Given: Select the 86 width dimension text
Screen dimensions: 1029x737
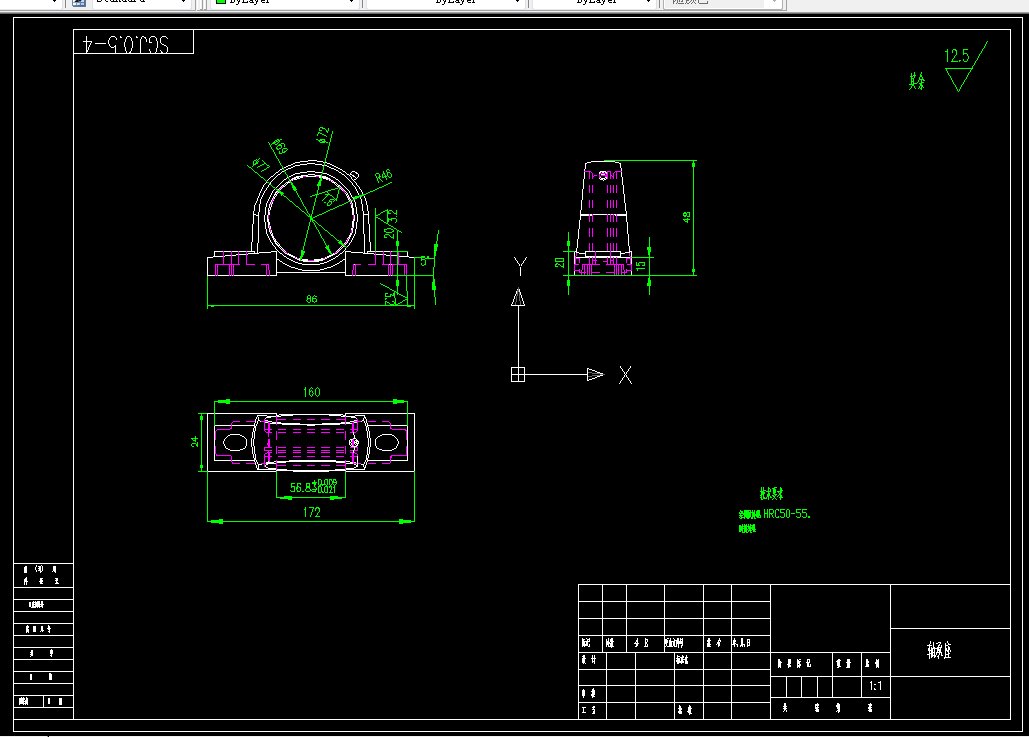Looking at the screenshot, I should pyautogui.click(x=312, y=299).
